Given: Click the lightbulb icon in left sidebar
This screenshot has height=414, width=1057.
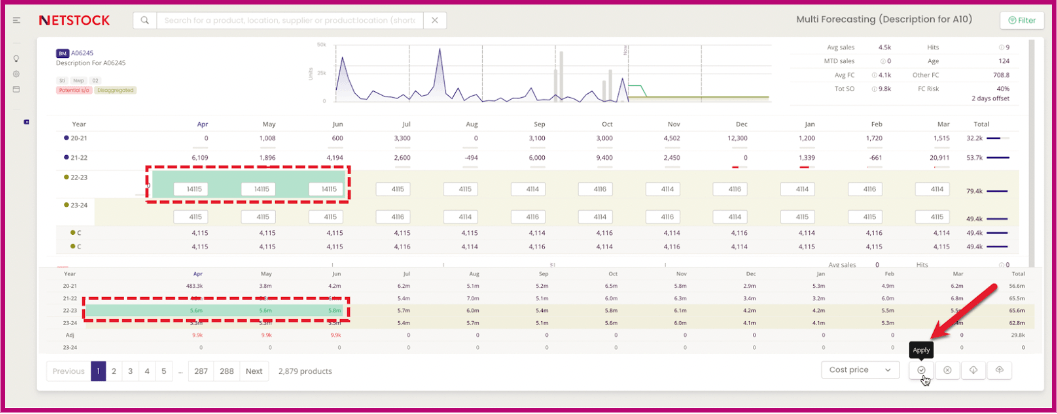Looking at the screenshot, I should point(16,59).
